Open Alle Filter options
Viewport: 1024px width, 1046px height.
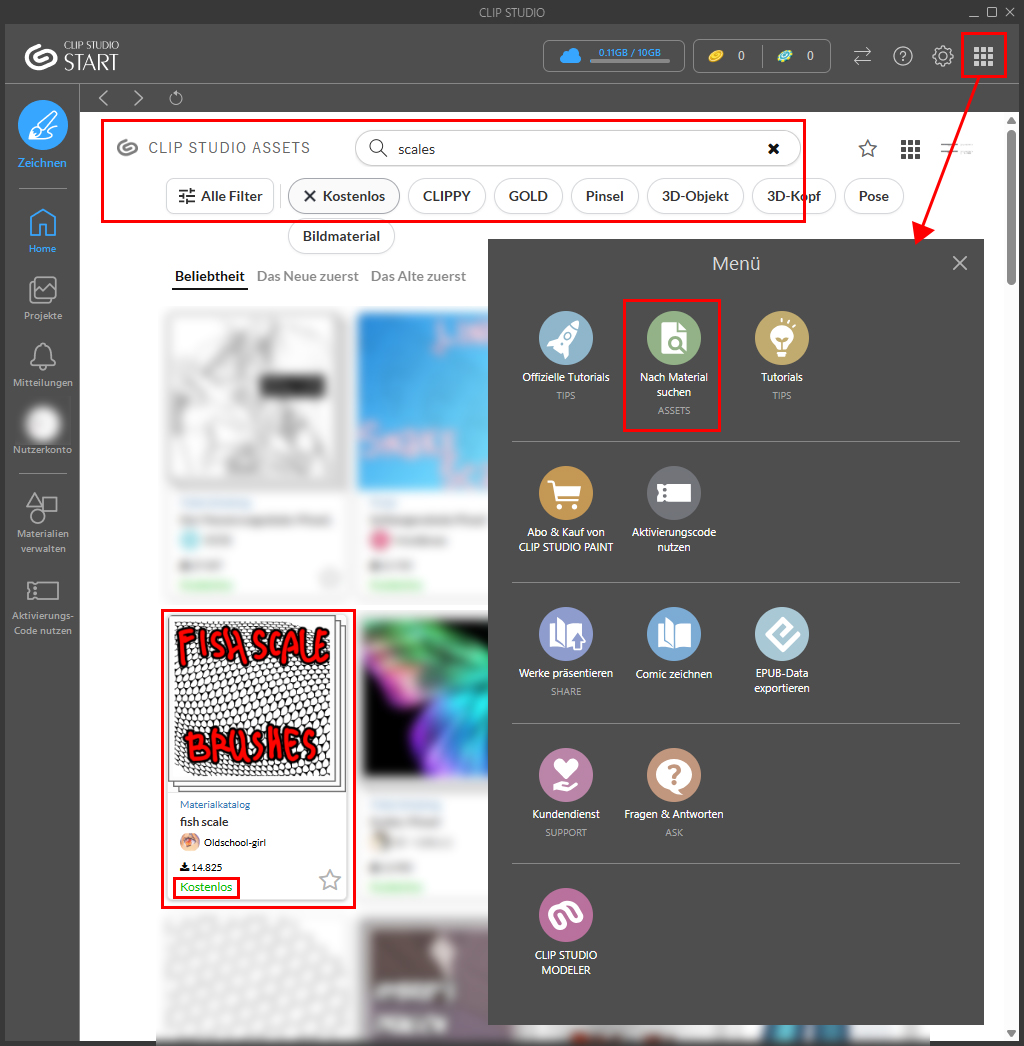click(220, 196)
